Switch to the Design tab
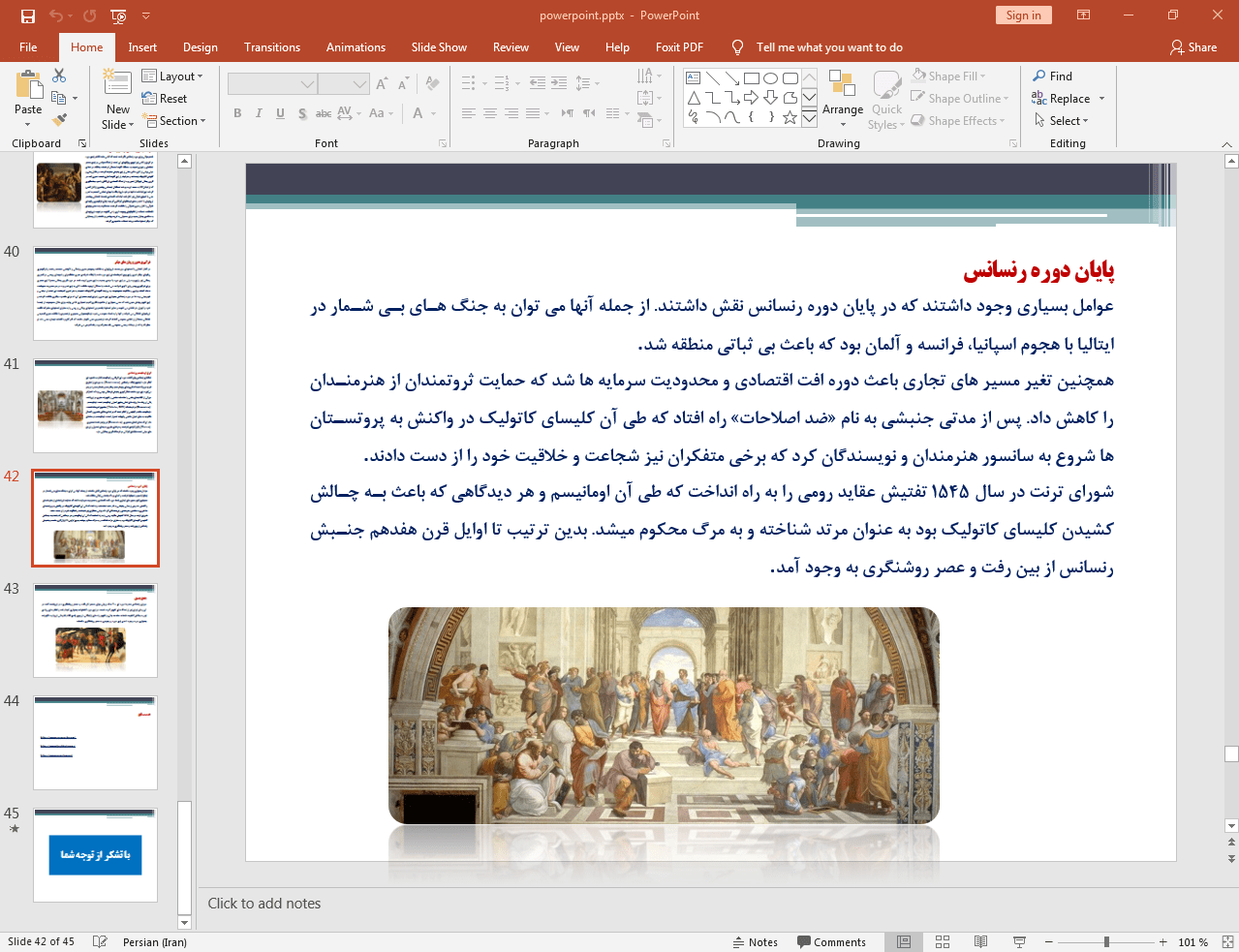Screen dimensions: 1239x952 tap(201, 46)
